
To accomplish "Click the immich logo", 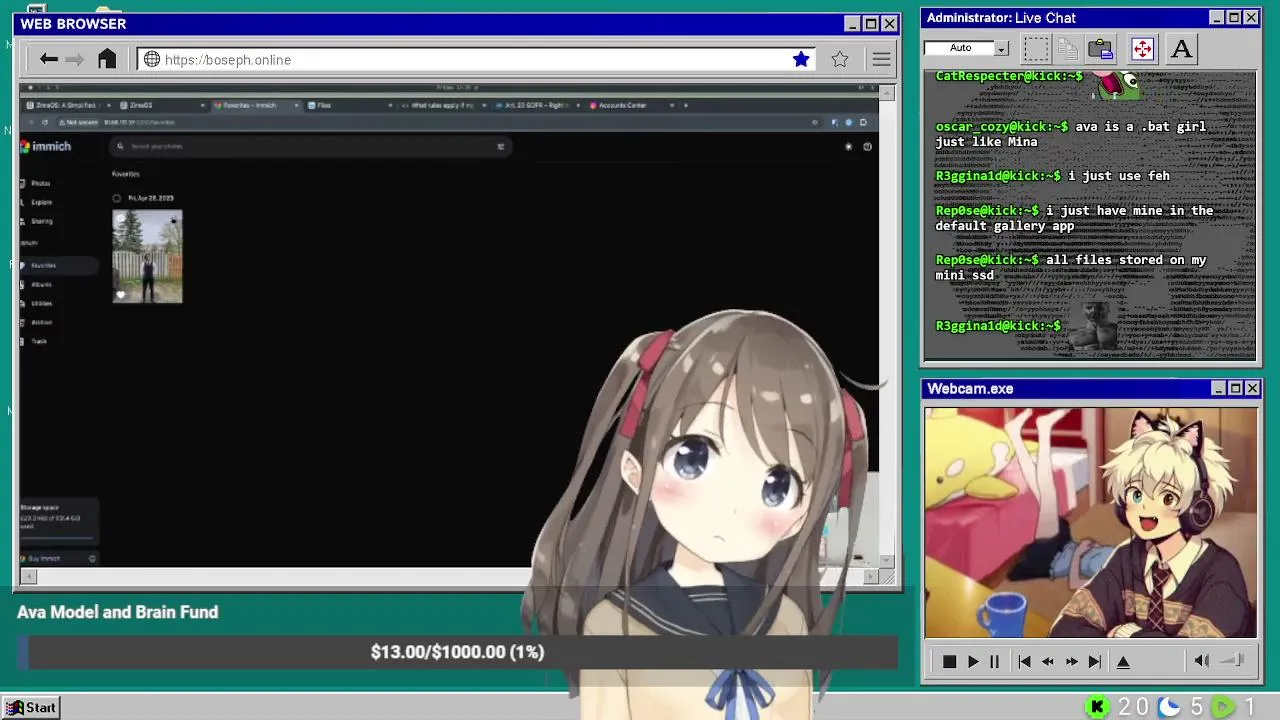I will tap(46, 146).
